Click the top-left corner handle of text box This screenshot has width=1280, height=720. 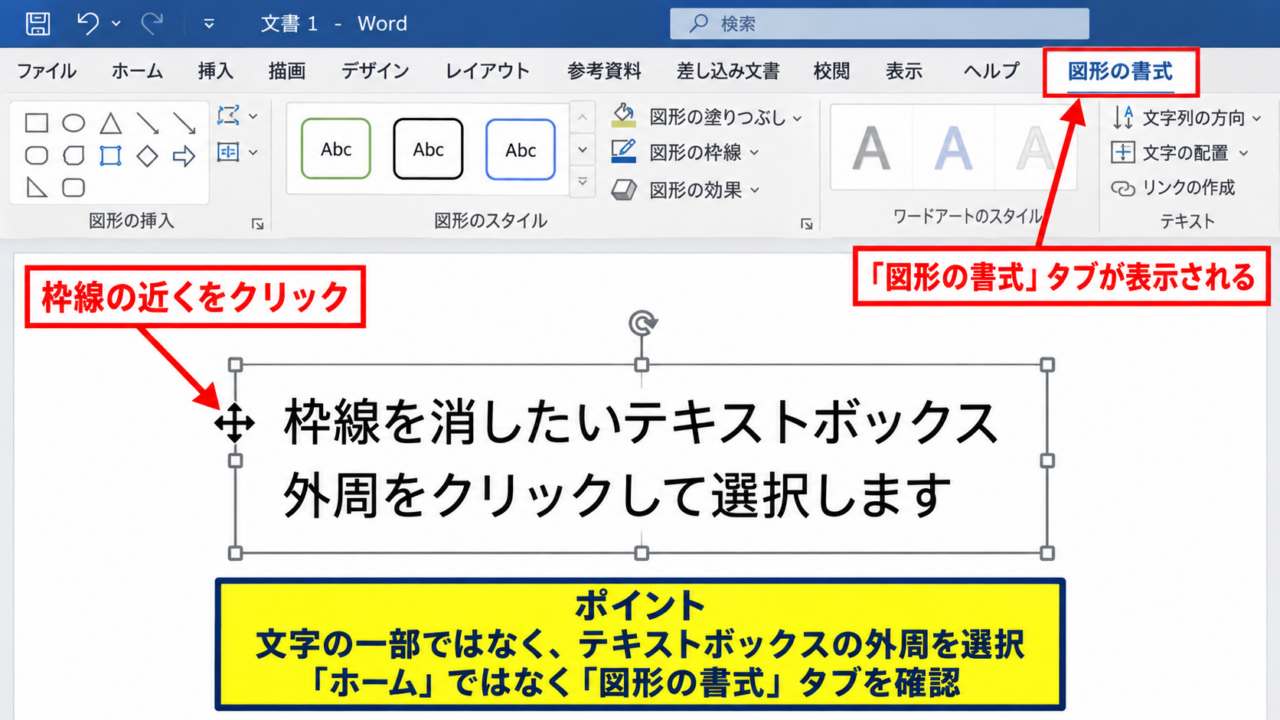pyautogui.click(x=236, y=365)
